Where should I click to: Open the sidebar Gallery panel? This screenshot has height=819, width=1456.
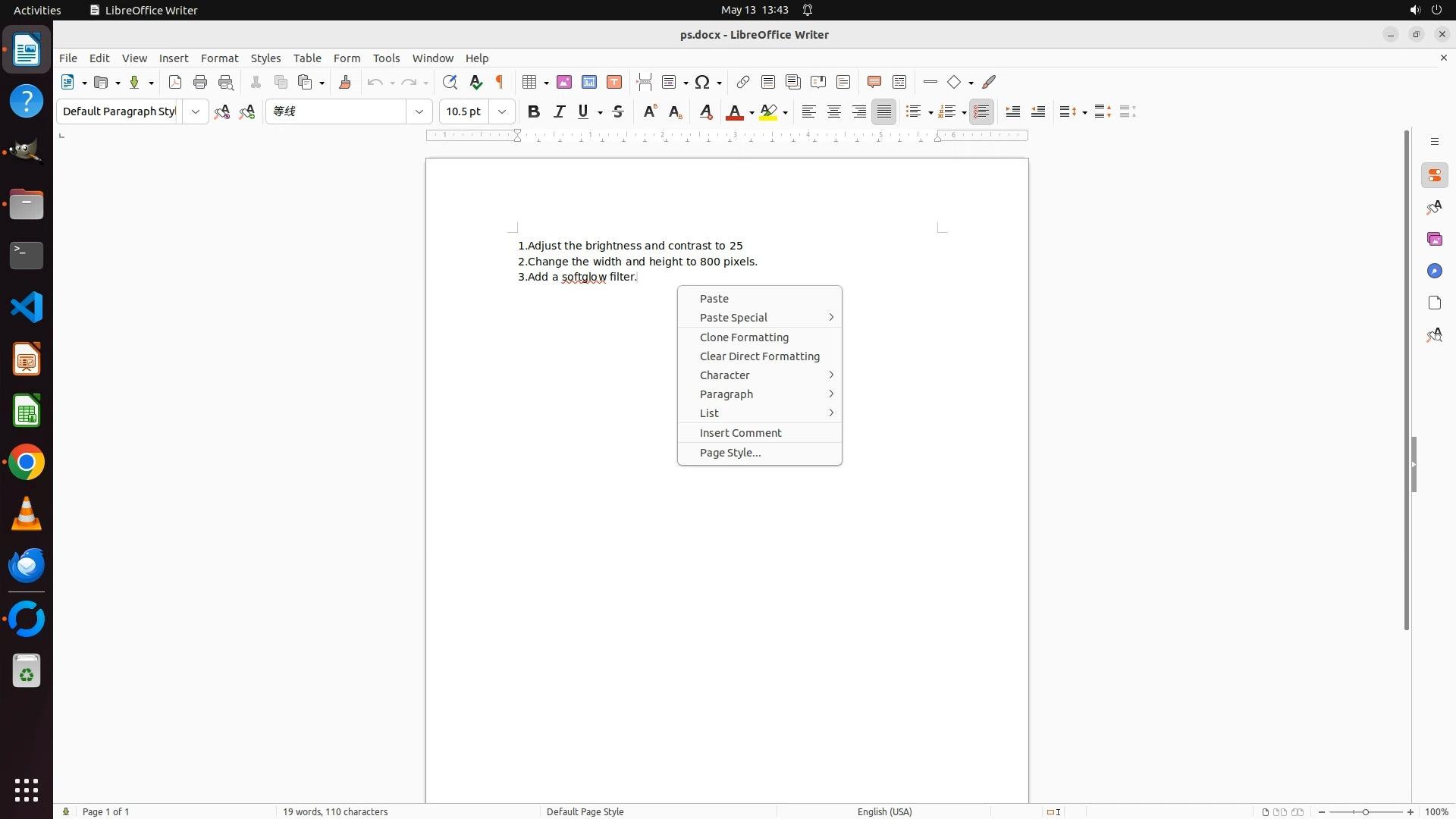coord(1434,239)
